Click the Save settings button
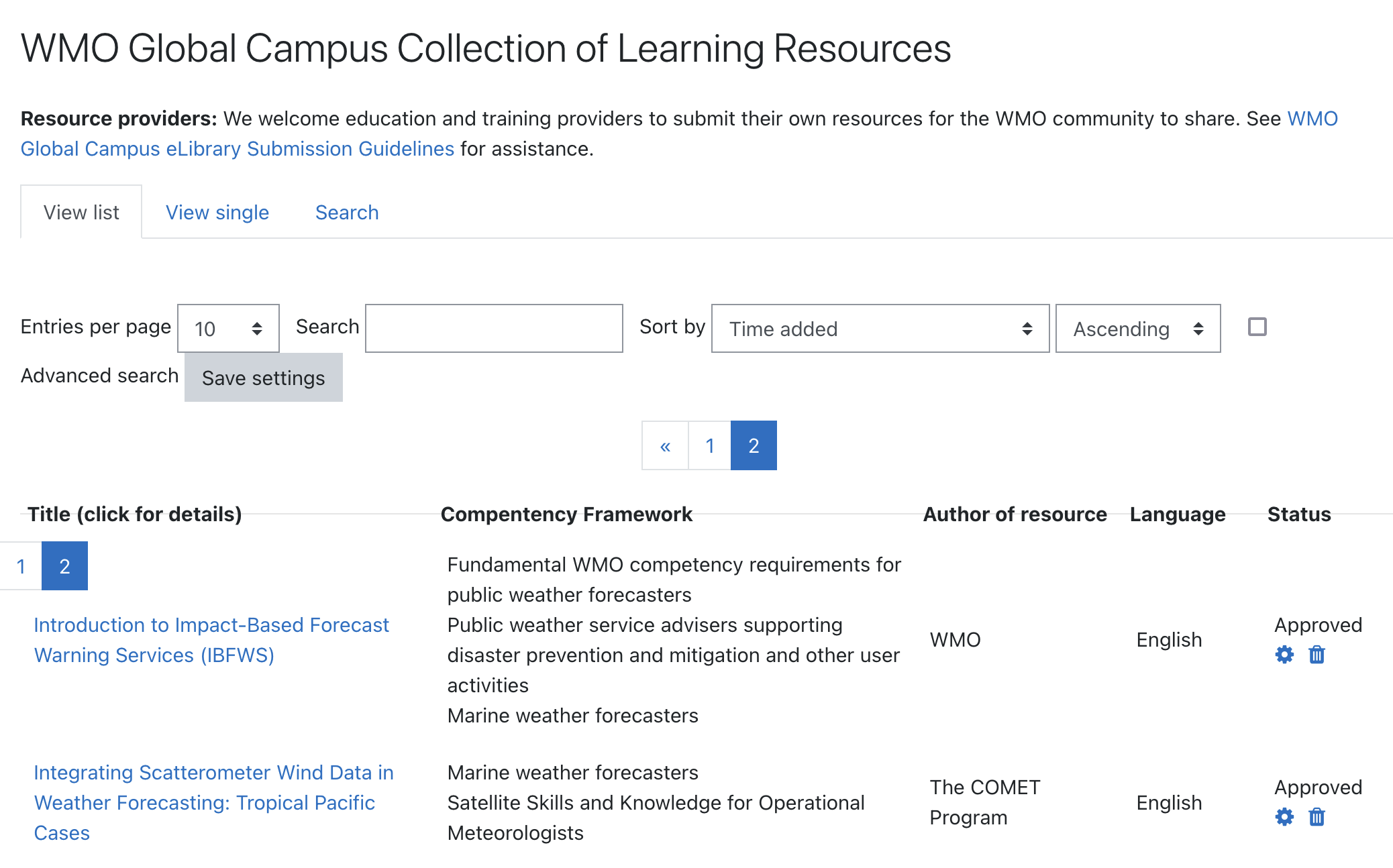1393x868 pixels. coord(264,378)
